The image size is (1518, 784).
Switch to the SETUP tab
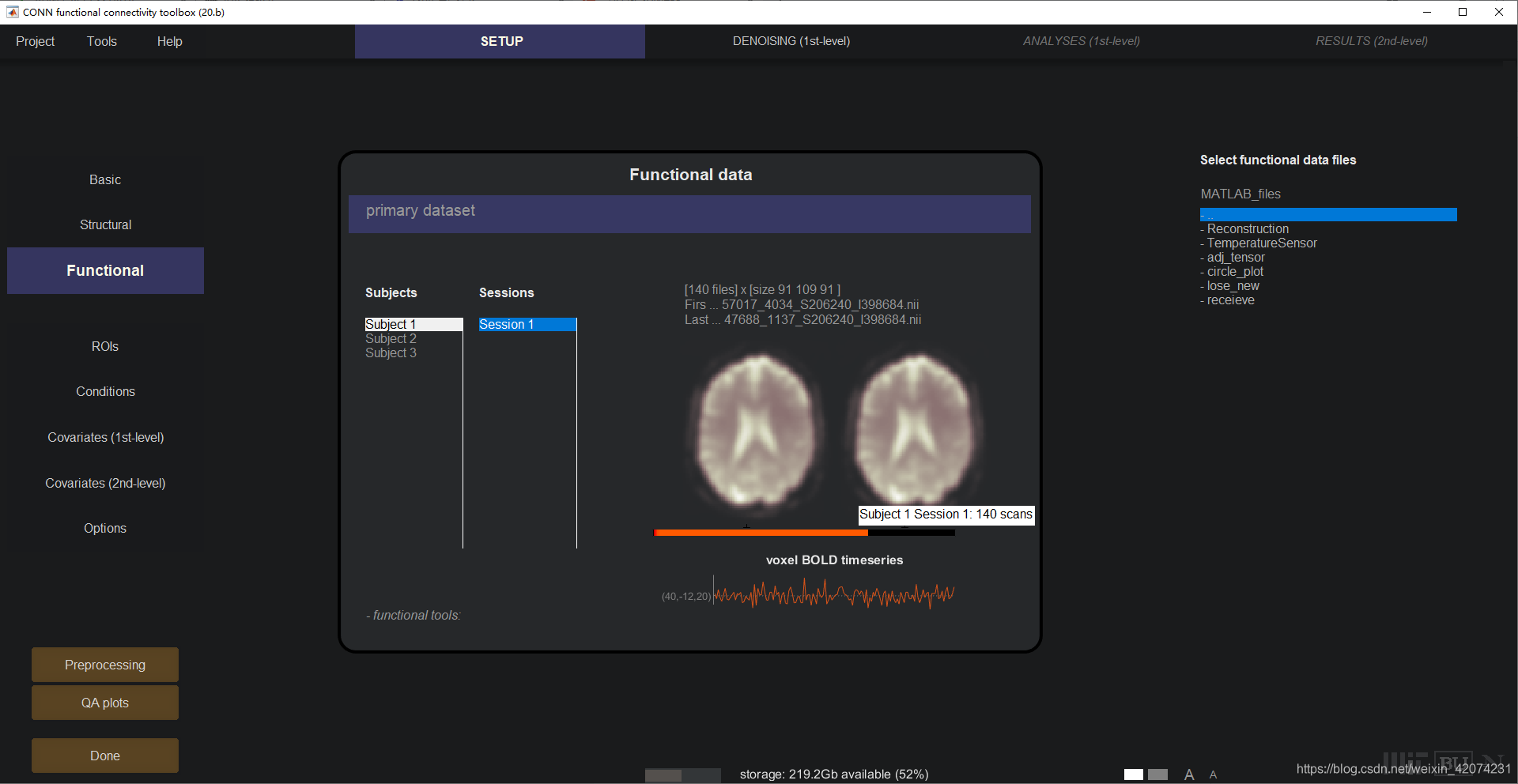pyautogui.click(x=500, y=41)
